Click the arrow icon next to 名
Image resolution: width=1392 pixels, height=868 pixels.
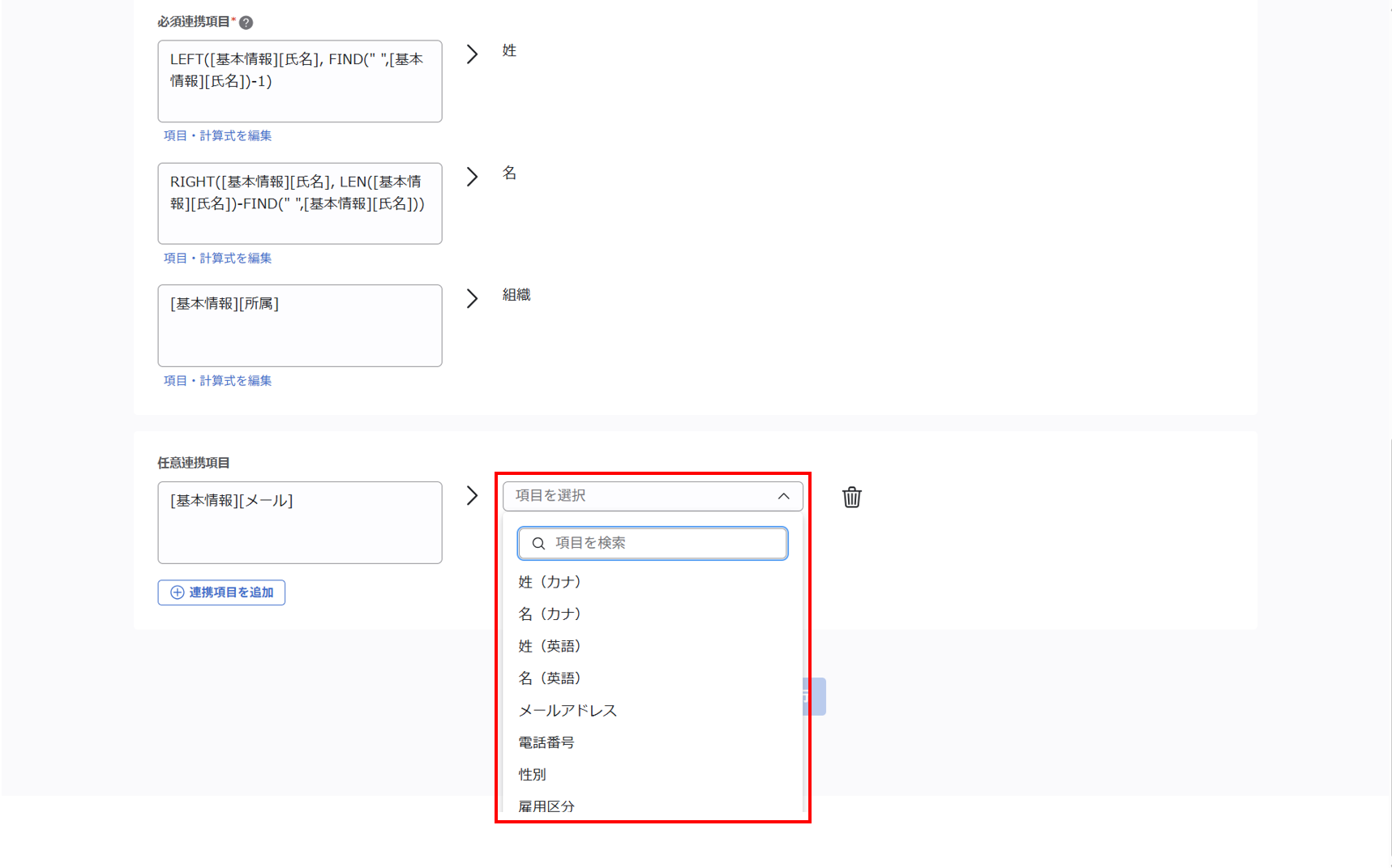pyautogui.click(x=472, y=177)
